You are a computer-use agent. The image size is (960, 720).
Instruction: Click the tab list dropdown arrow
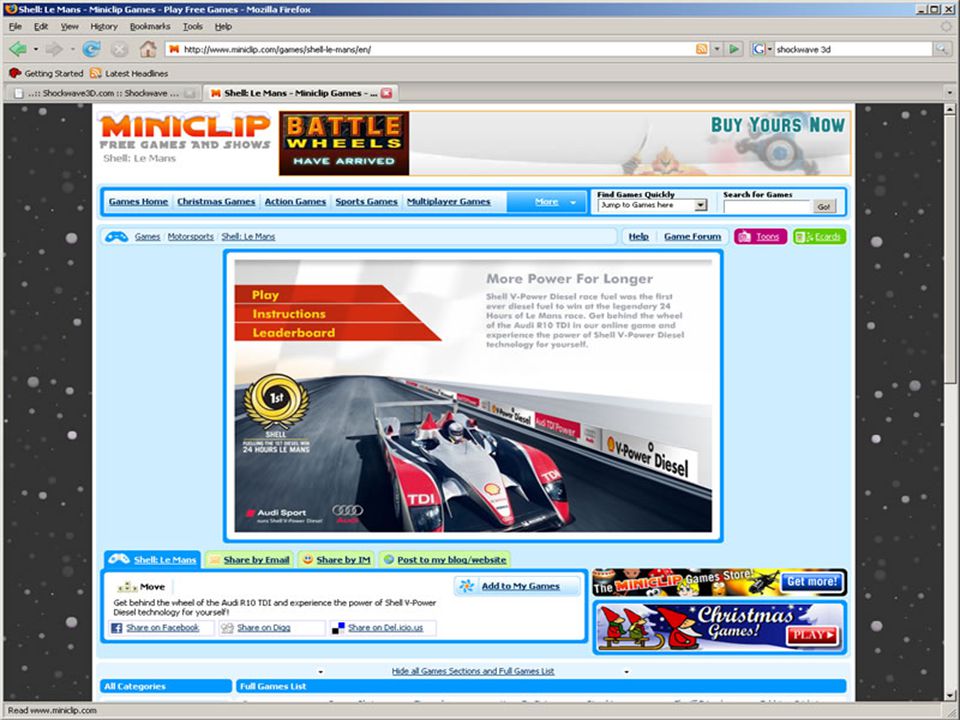pyautogui.click(x=950, y=93)
